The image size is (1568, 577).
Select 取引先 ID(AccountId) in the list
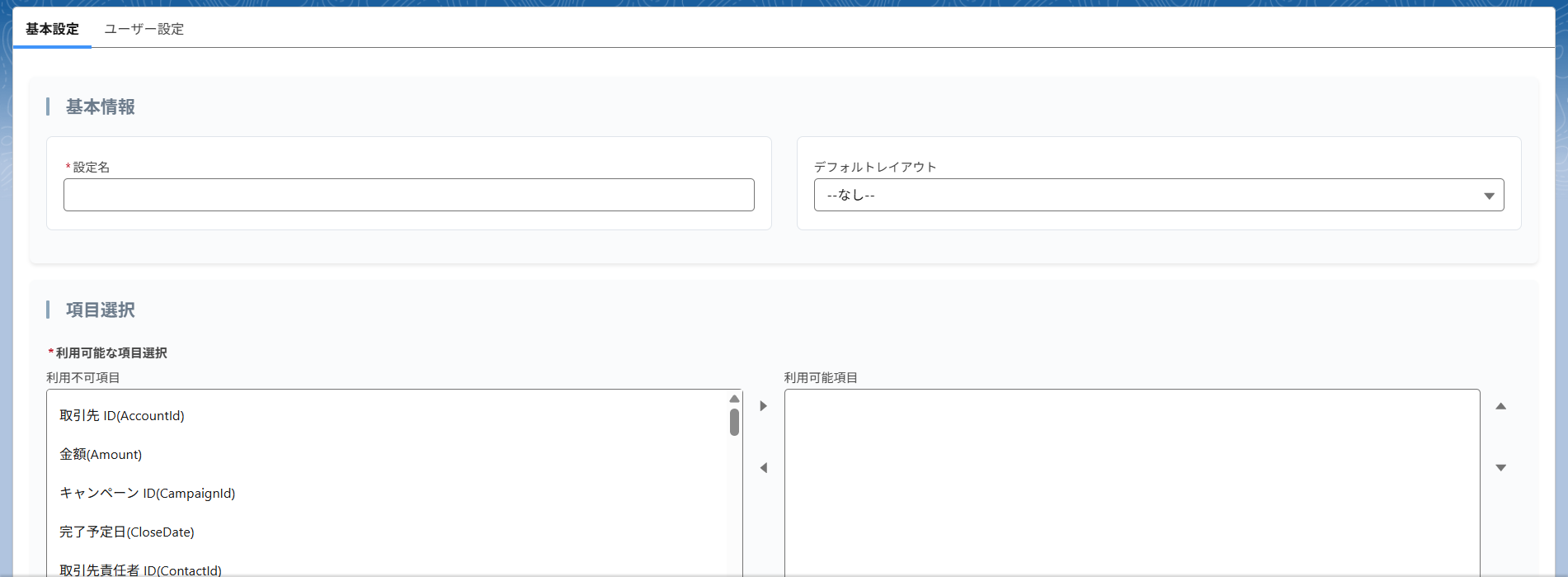(x=122, y=416)
